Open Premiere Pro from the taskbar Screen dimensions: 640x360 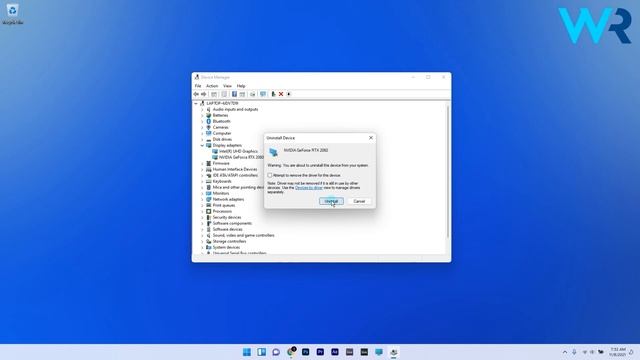pyautogui.click(x=320, y=352)
